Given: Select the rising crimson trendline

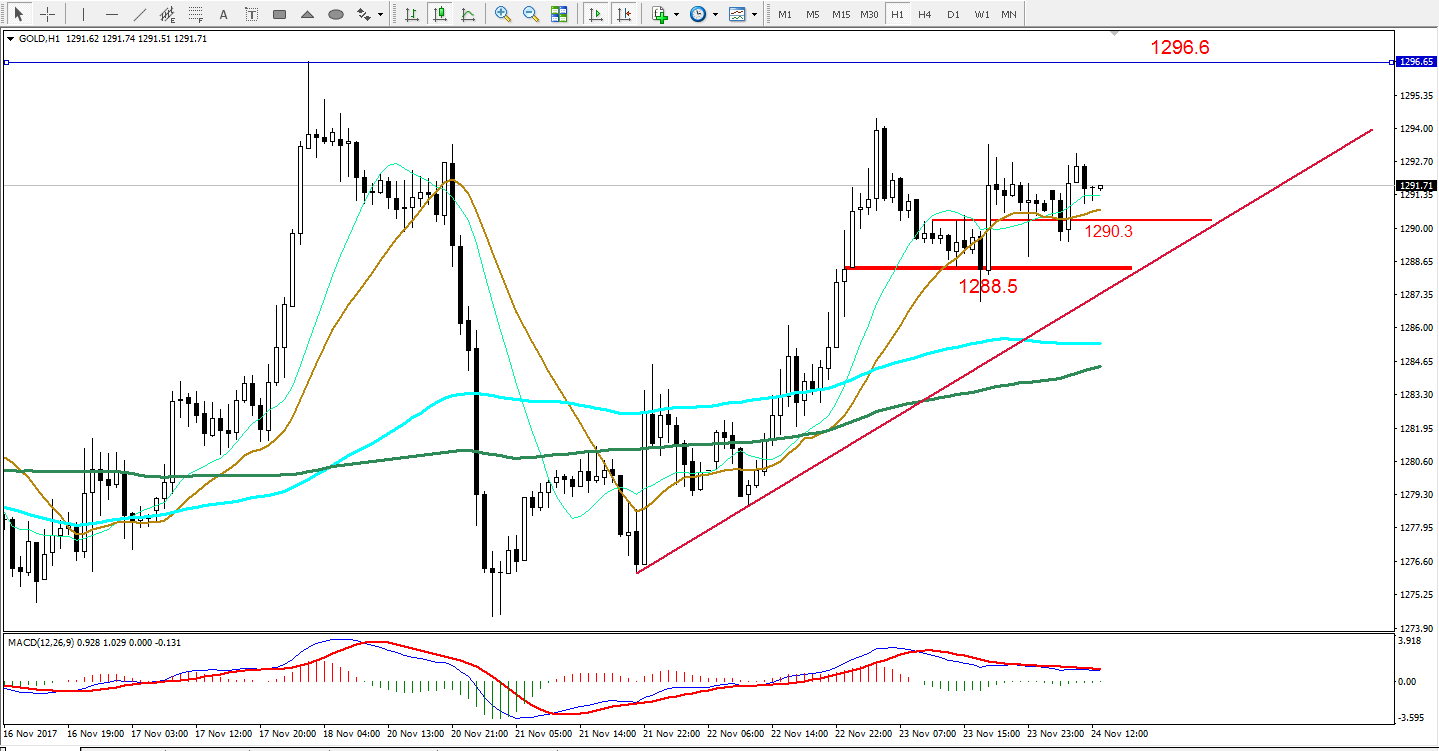Looking at the screenshot, I should pyautogui.click(x=1005, y=350).
